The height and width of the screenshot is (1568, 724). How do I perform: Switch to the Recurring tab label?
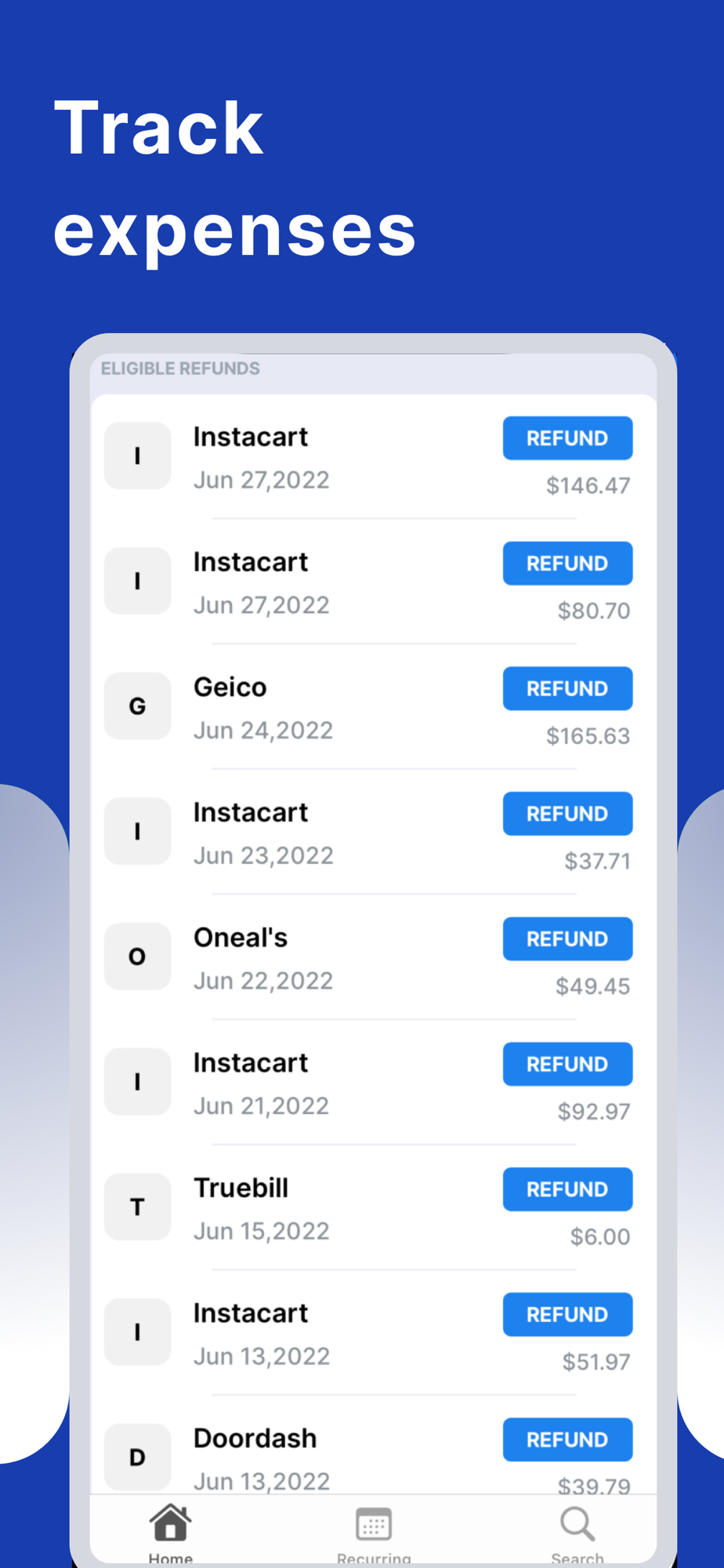click(374, 1557)
